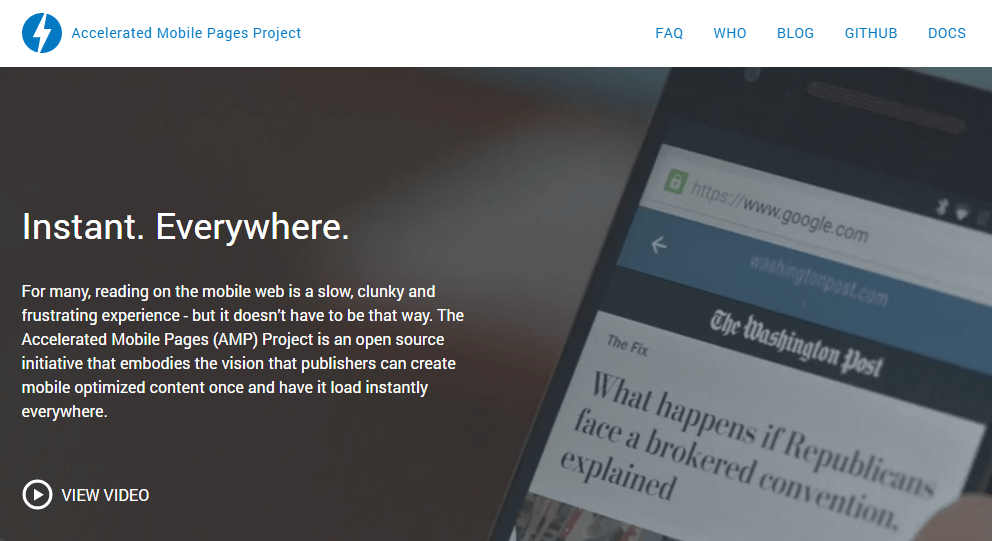This screenshot has width=992, height=541.
Task: Open the FAQ navigation item
Action: click(669, 33)
